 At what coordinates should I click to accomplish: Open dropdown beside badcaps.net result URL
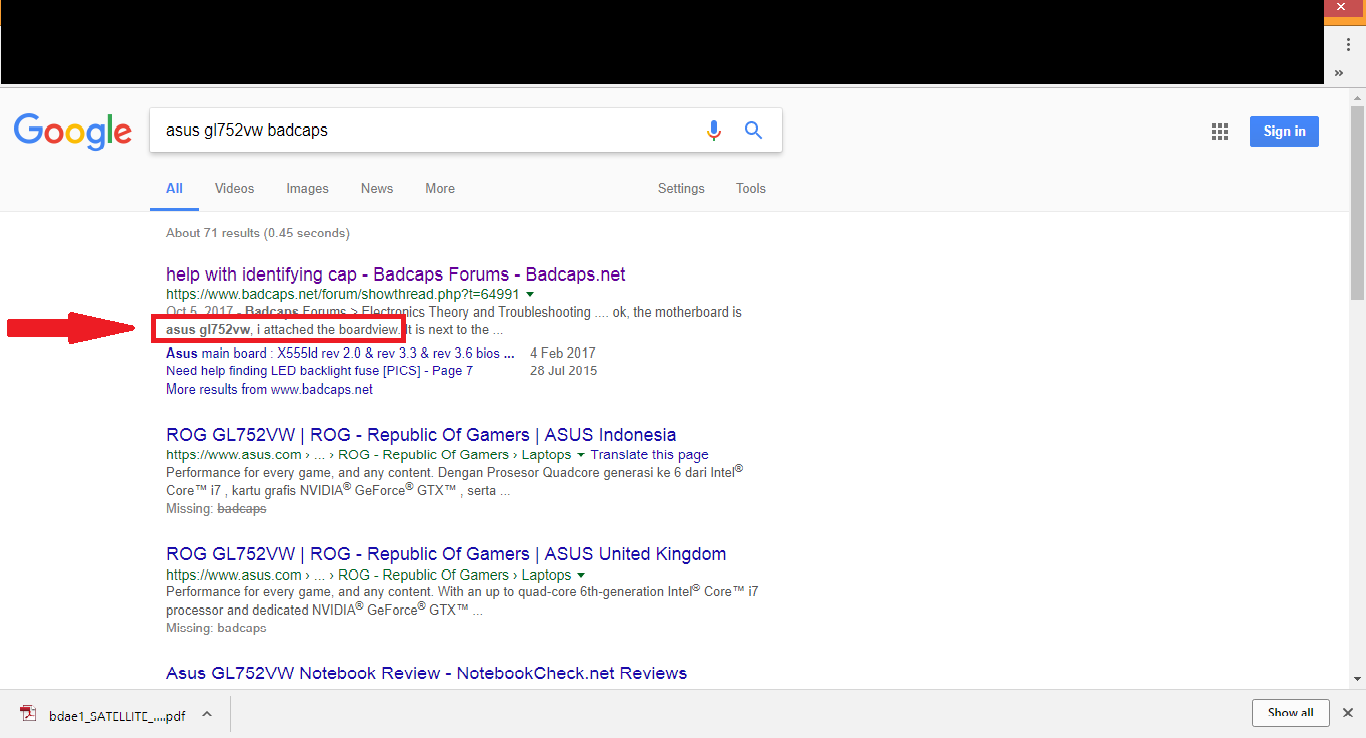point(530,295)
